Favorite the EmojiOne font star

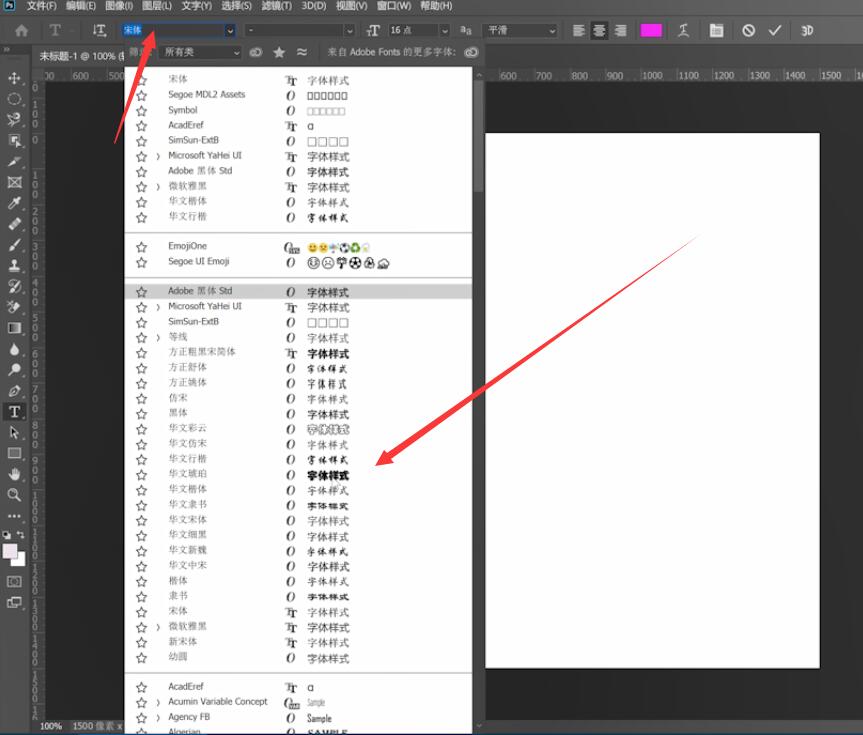coord(141,247)
